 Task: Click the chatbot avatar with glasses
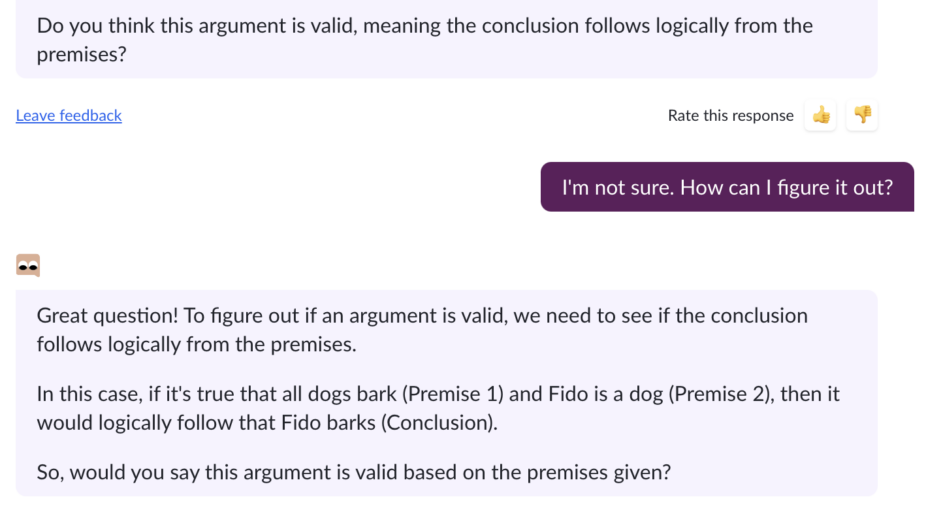pyautogui.click(x=28, y=265)
